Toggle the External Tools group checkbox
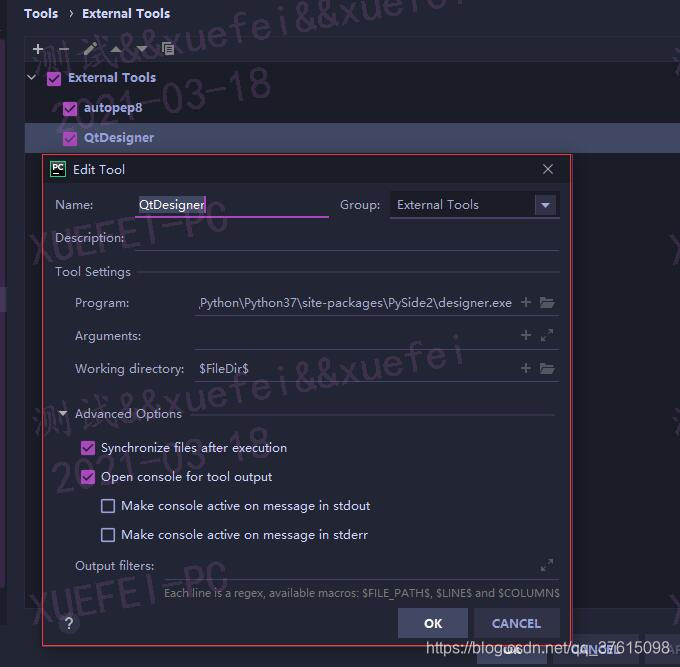 point(54,78)
